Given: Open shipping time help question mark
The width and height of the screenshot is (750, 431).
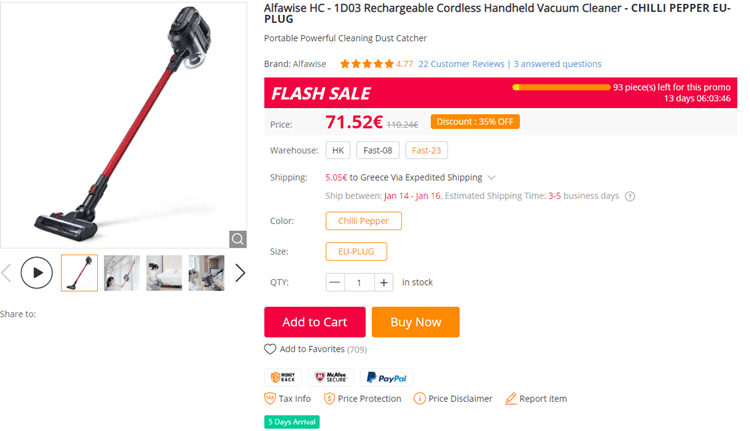Looking at the screenshot, I should [x=630, y=196].
